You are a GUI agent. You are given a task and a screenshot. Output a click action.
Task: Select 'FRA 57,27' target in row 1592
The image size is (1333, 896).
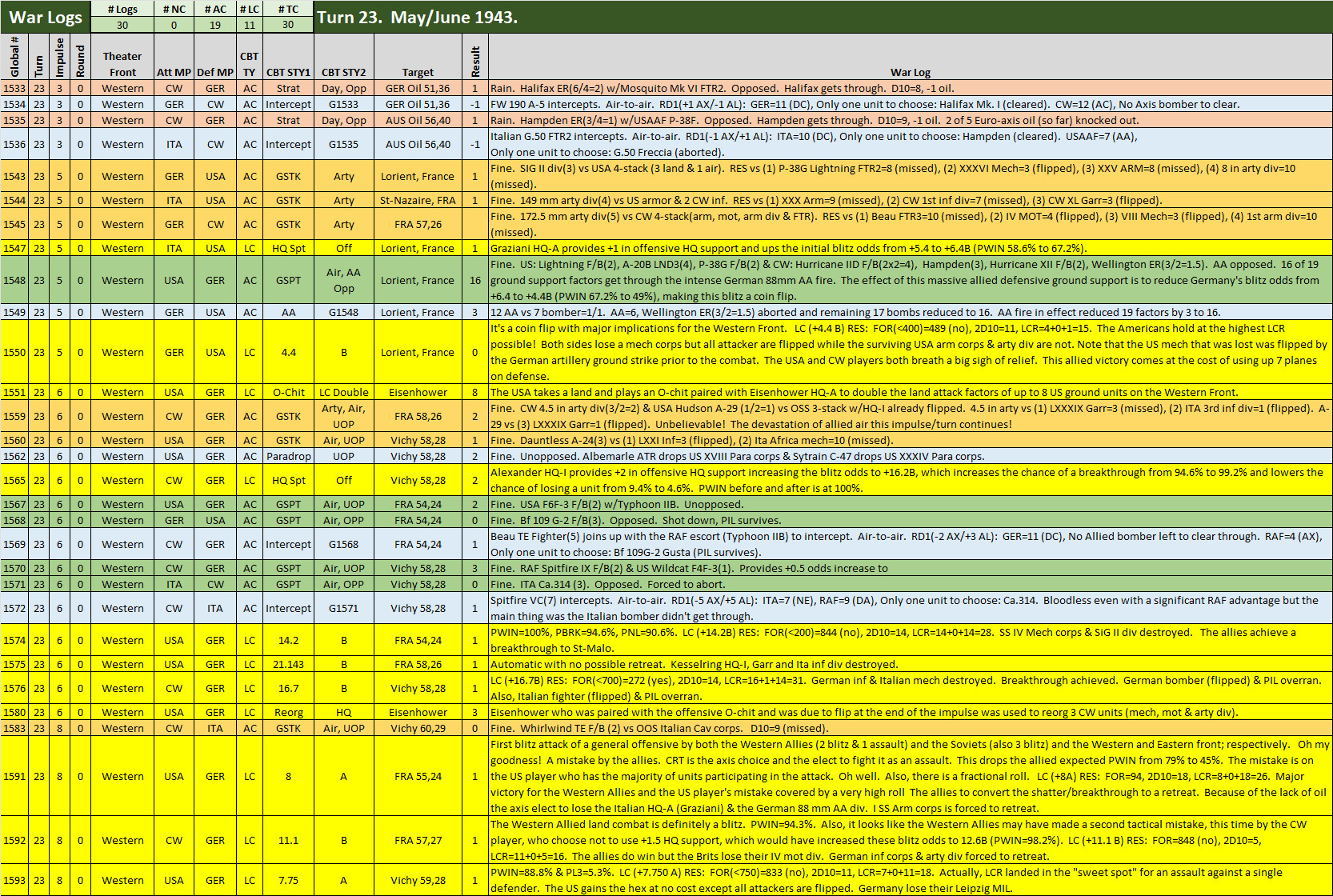point(418,840)
